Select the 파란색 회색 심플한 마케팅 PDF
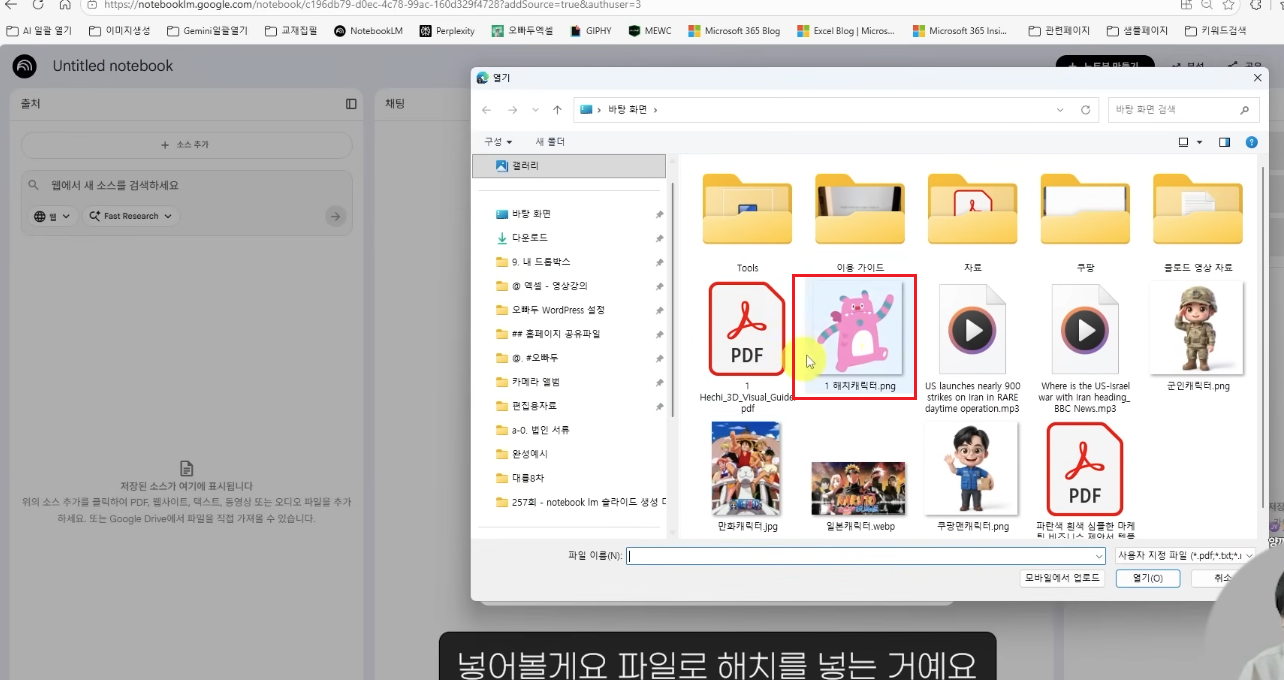 [1085, 479]
